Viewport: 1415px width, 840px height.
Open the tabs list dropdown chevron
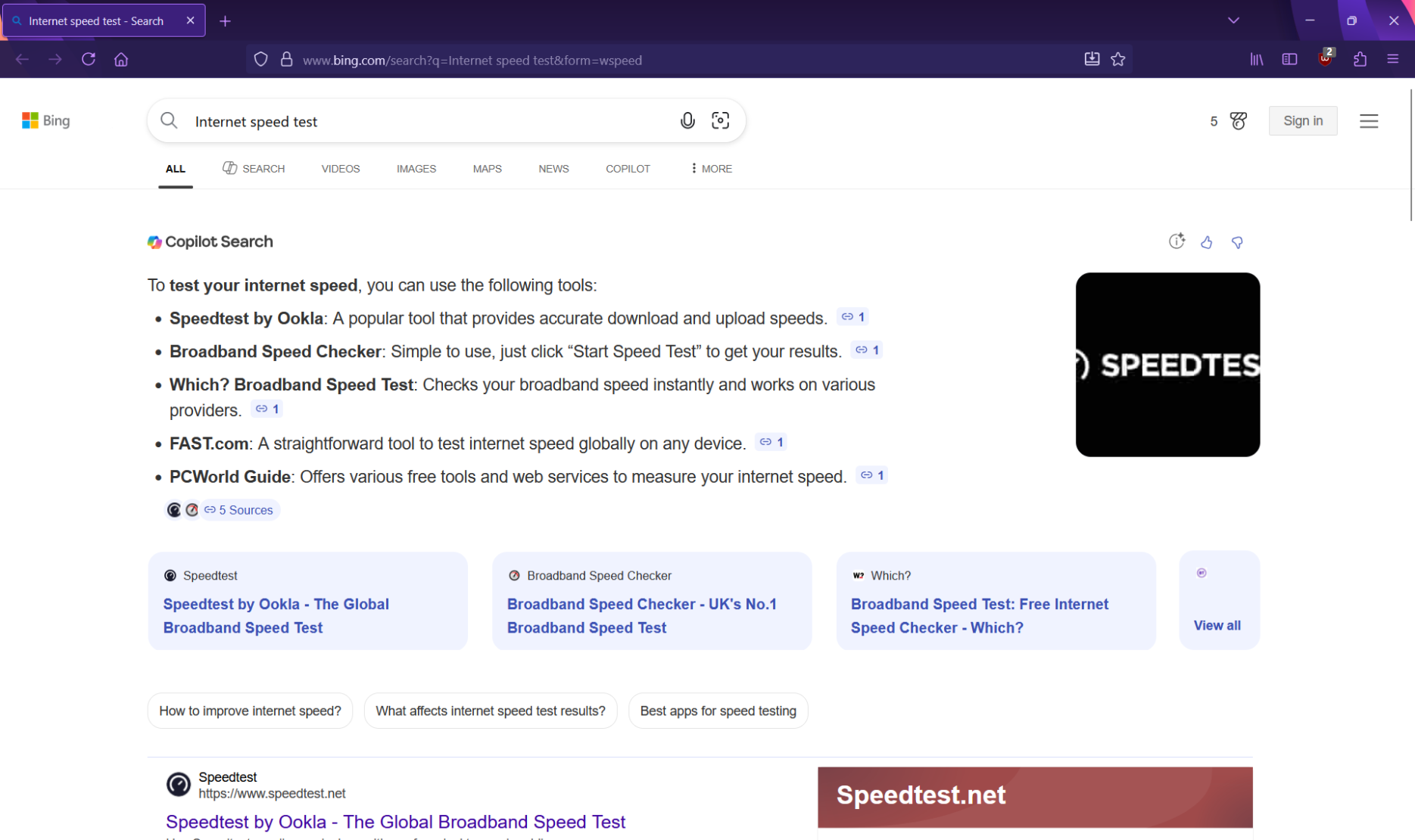click(1233, 20)
